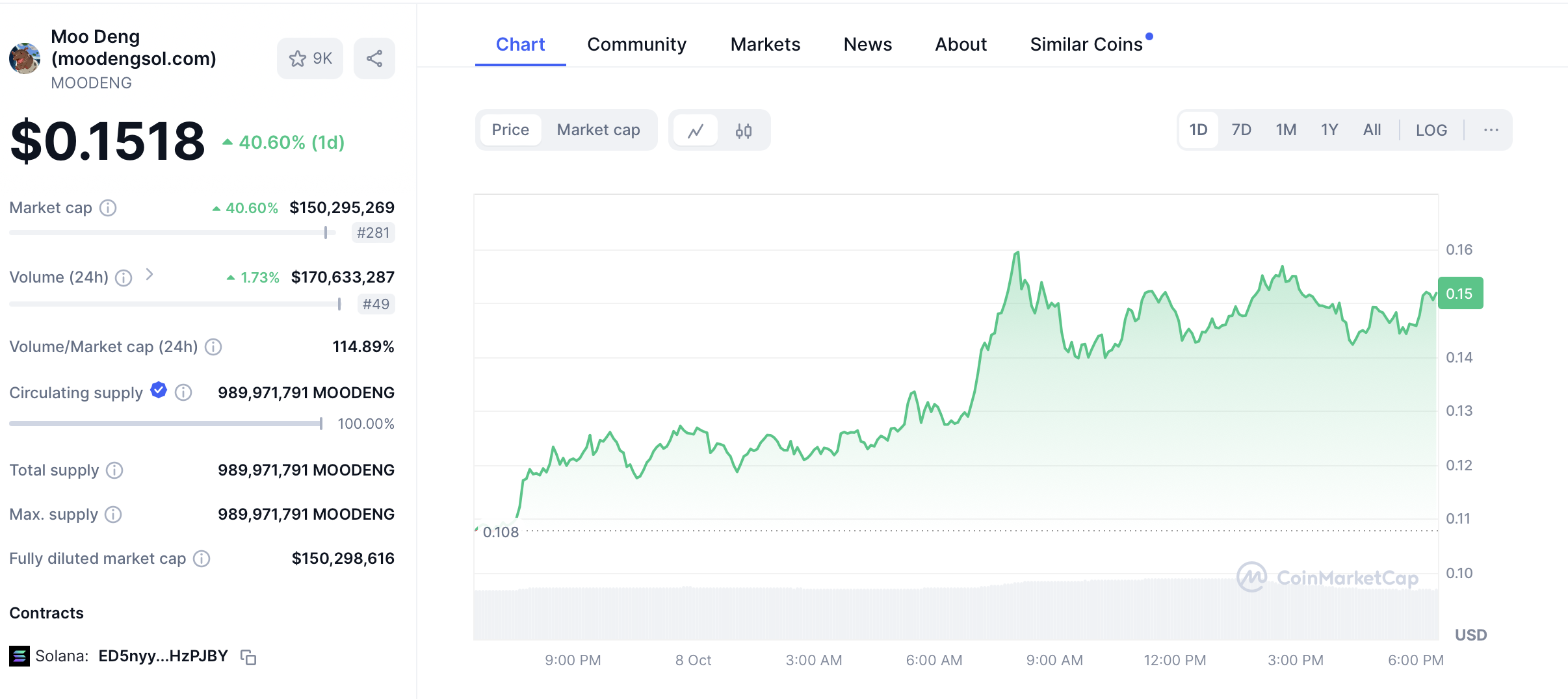Click the star watchlist icon
The width and height of the screenshot is (1568, 699).
pos(298,59)
